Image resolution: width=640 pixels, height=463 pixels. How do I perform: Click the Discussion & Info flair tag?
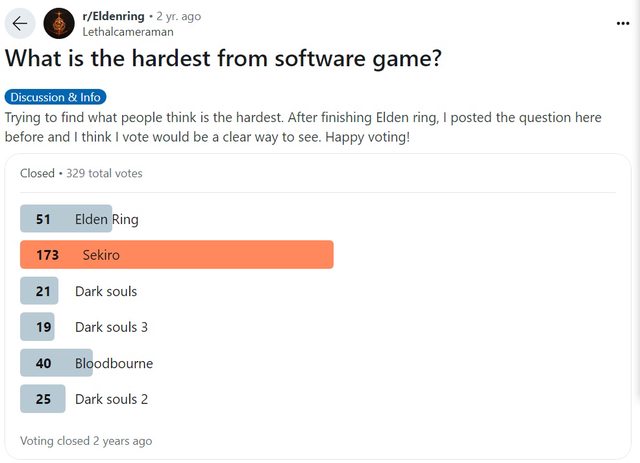(55, 97)
